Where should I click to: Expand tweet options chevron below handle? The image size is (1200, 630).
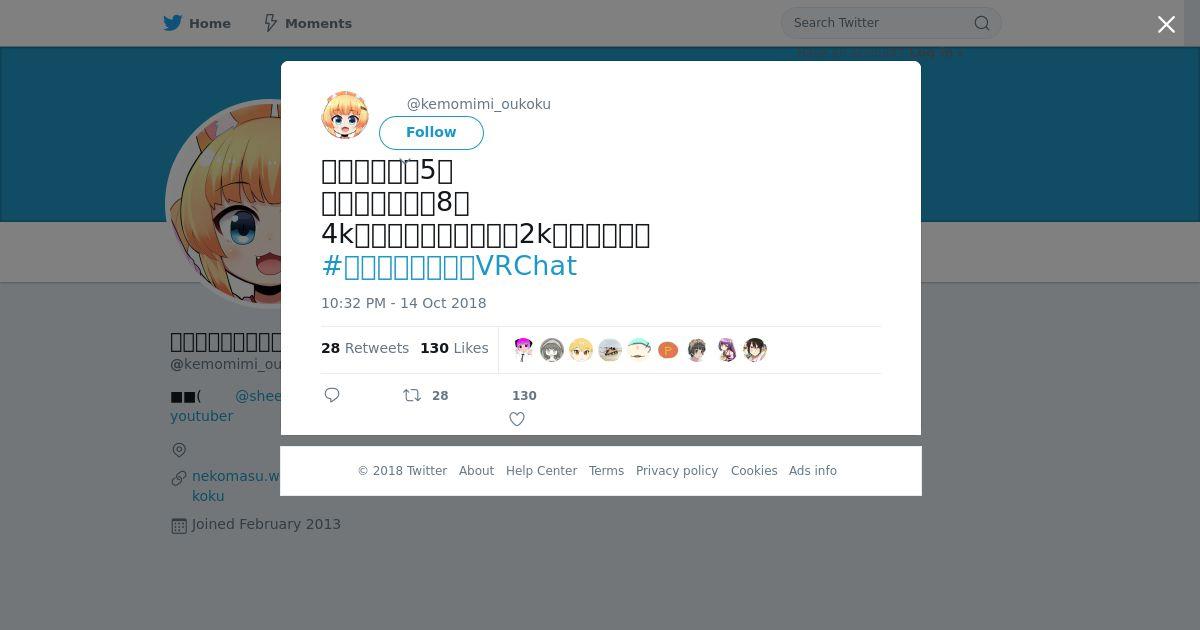(x=405, y=160)
